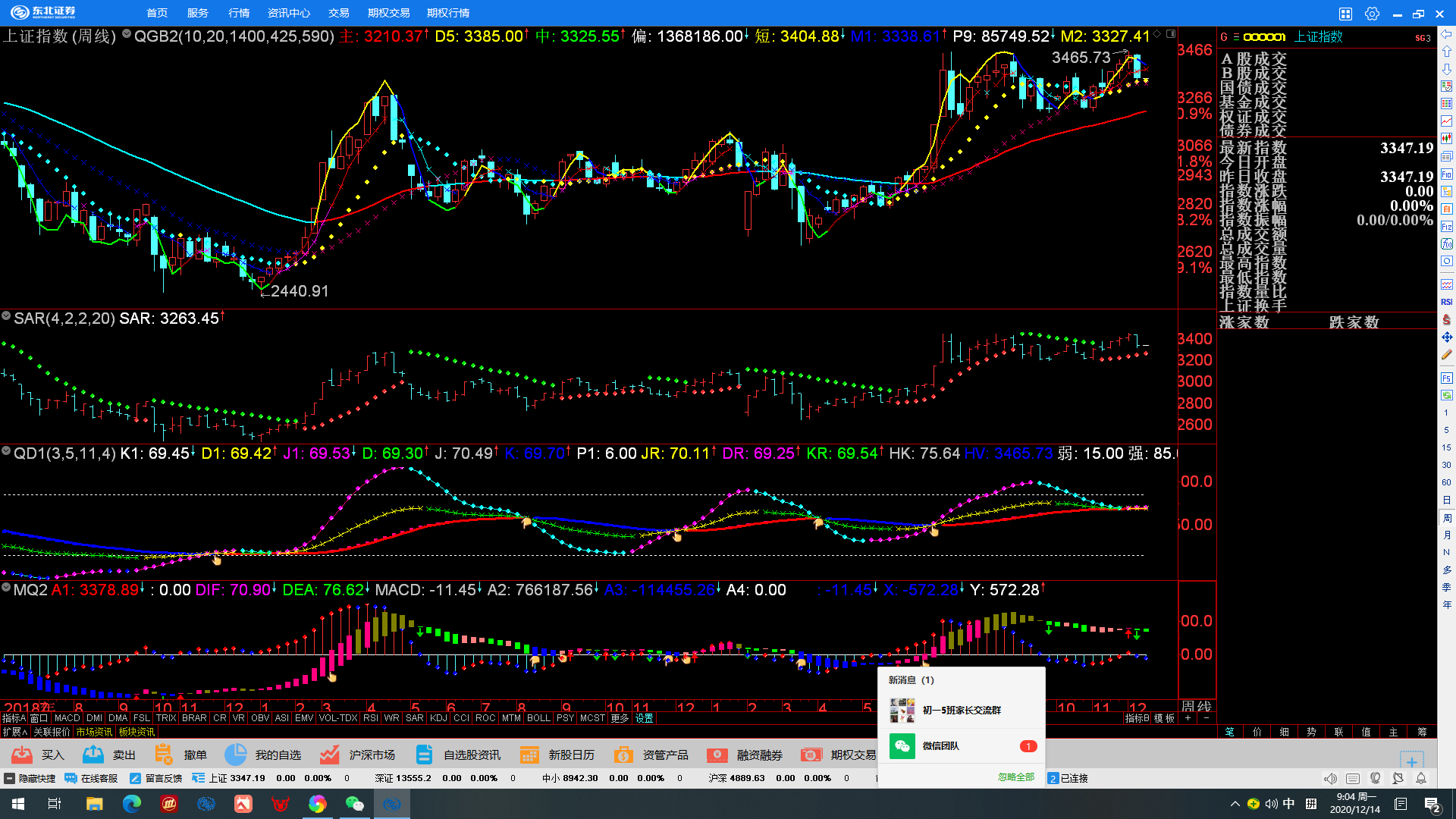Open 资讯中心 menu
Image resolution: width=1456 pixels, height=819 pixels.
[x=289, y=13]
